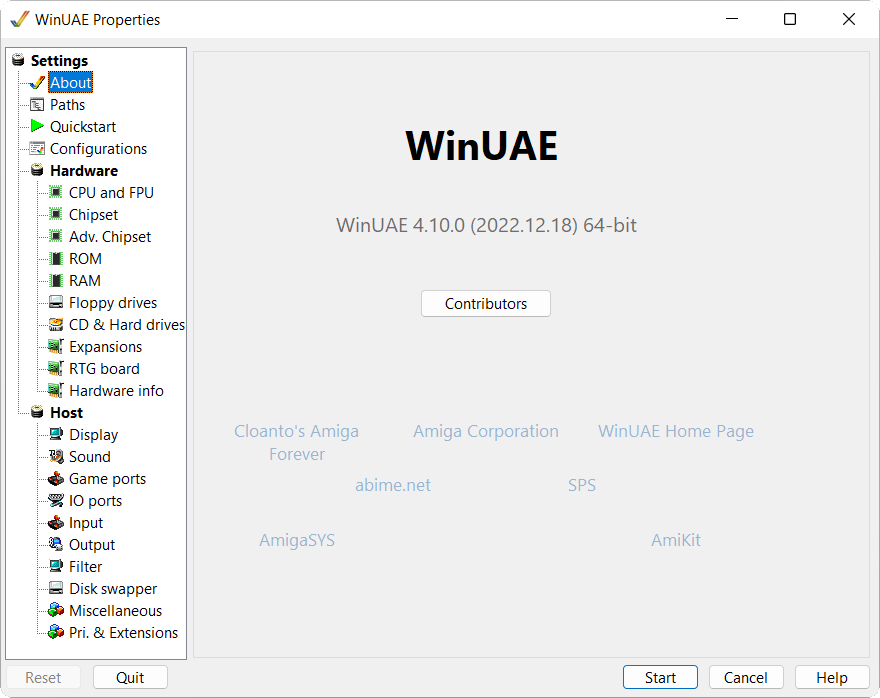This screenshot has height=698, width=880.
Task: Open the ROM settings page
Action: pos(85,259)
